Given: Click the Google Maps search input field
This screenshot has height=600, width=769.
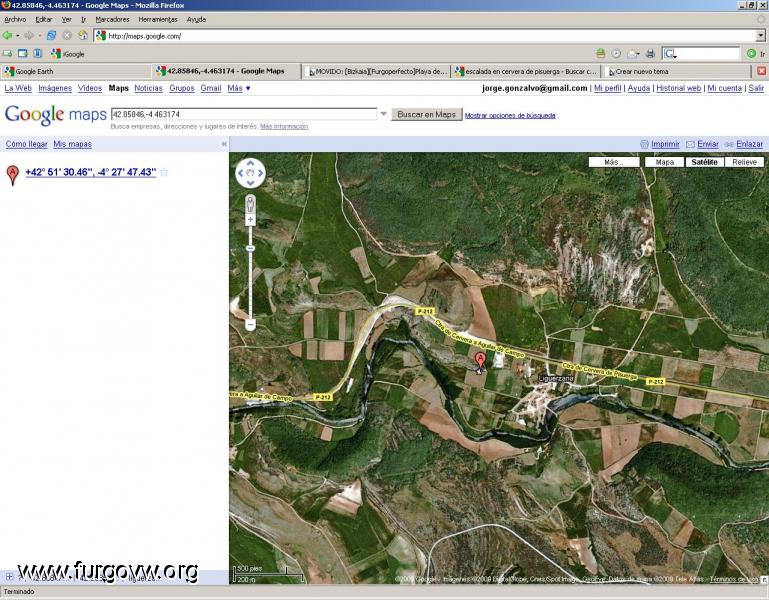Looking at the screenshot, I should (244, 114).
